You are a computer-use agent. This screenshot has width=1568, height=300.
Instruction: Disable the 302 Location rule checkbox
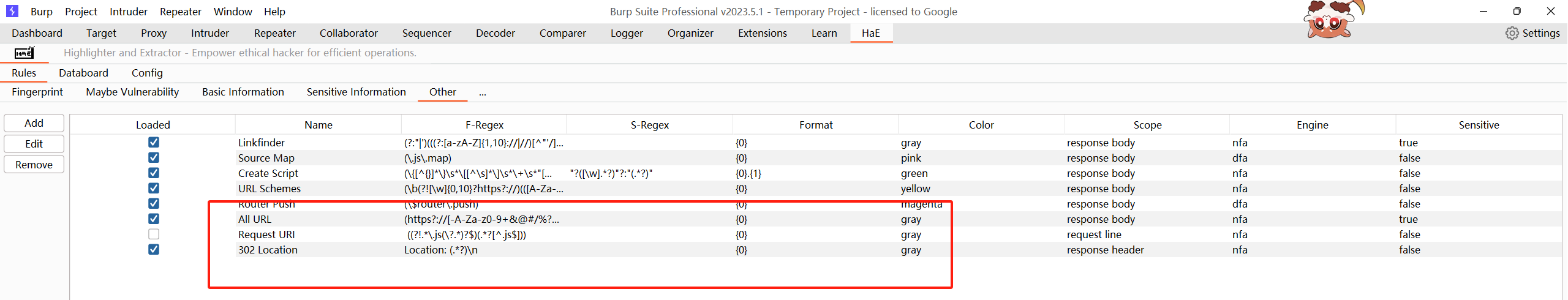point(154,250)
